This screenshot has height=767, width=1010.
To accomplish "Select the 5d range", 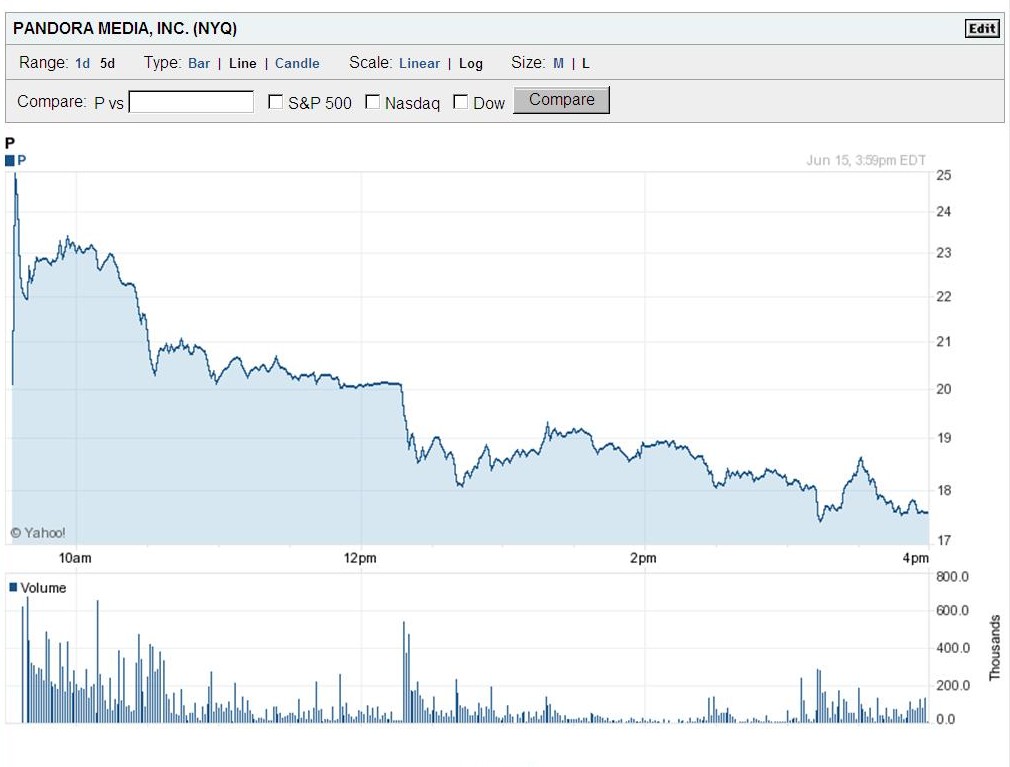I will (108, 63).
